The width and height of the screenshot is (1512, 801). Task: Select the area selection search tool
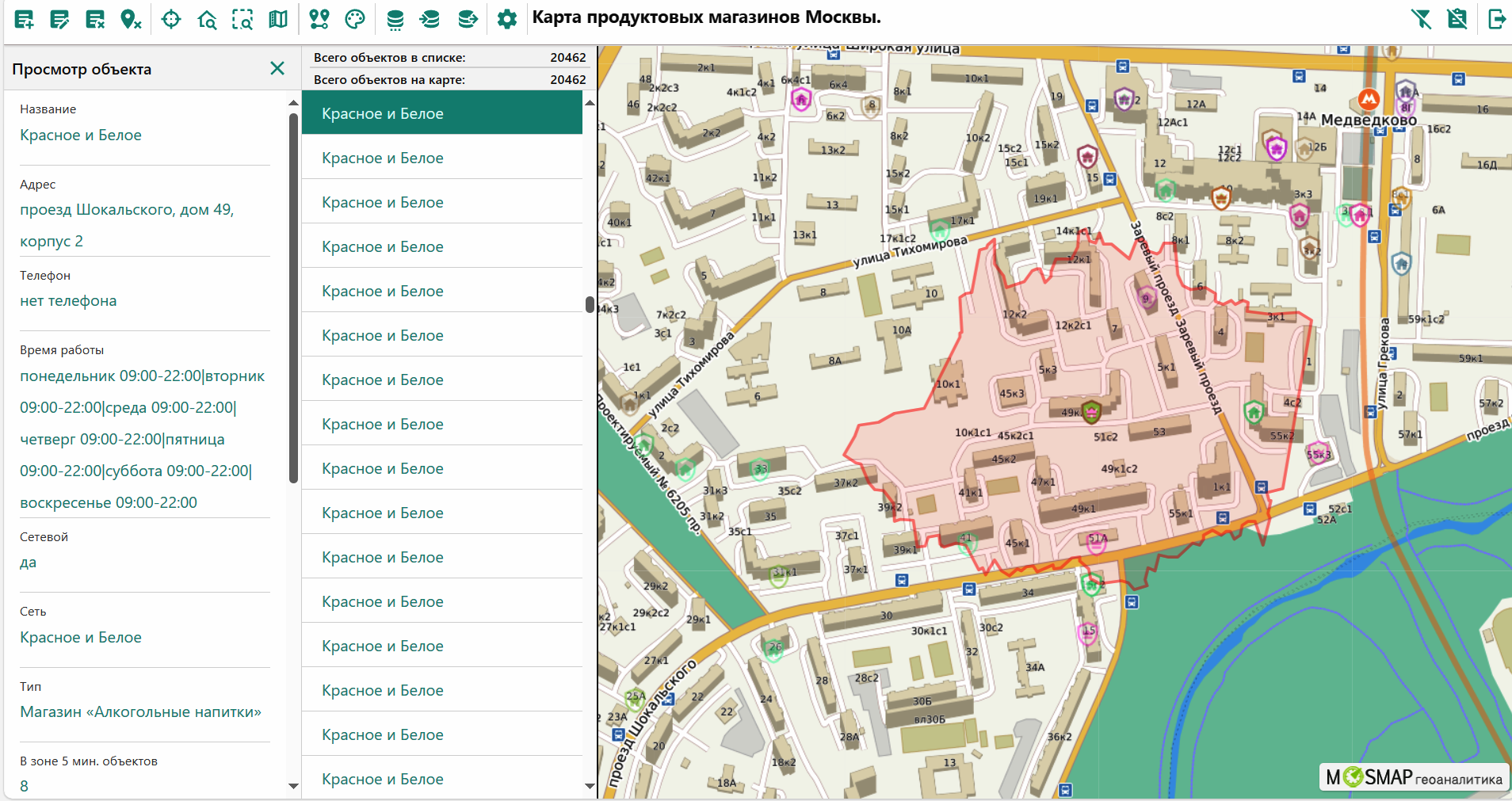click(x=242, y=20)
